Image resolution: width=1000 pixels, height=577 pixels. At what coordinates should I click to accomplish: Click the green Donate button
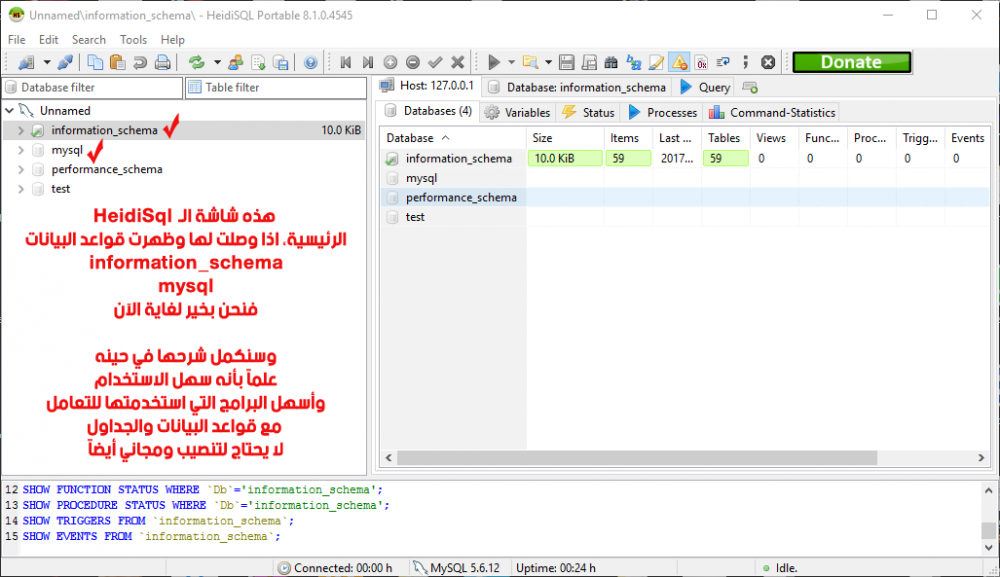click(851, 62)
